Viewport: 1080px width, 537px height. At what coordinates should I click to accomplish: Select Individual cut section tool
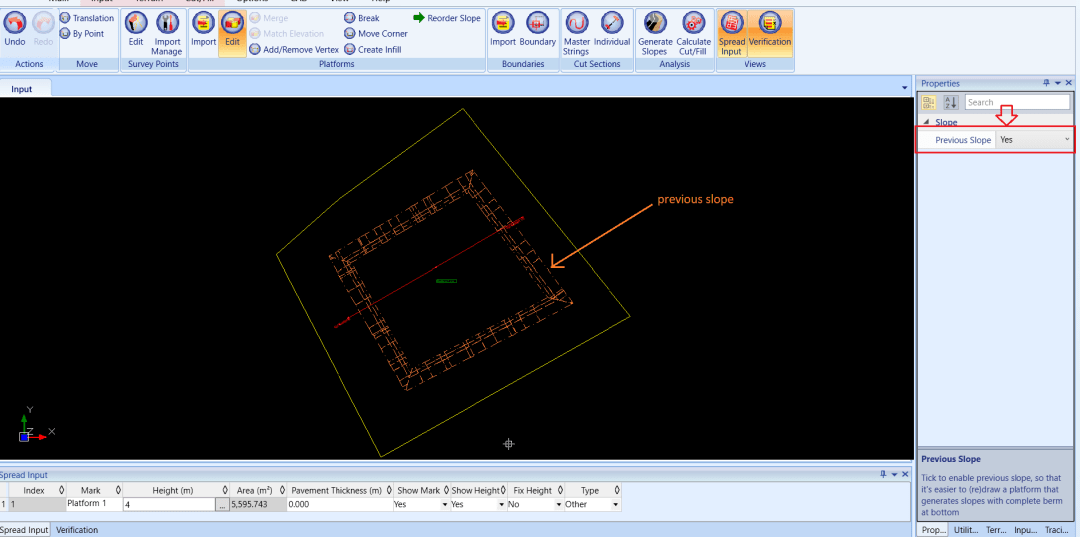612,29
